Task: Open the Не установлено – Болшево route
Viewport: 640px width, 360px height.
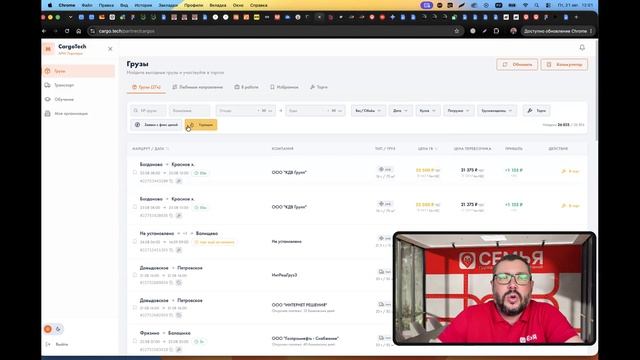Action: click(179, 233)
